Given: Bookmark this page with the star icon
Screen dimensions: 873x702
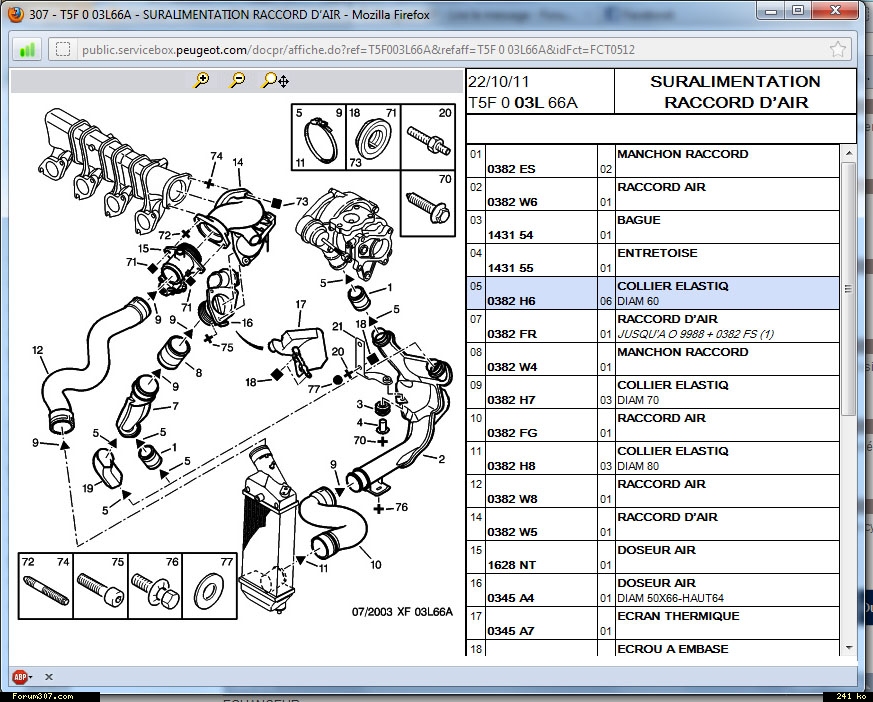Looking at the screenshot, I should coord(837,50).
